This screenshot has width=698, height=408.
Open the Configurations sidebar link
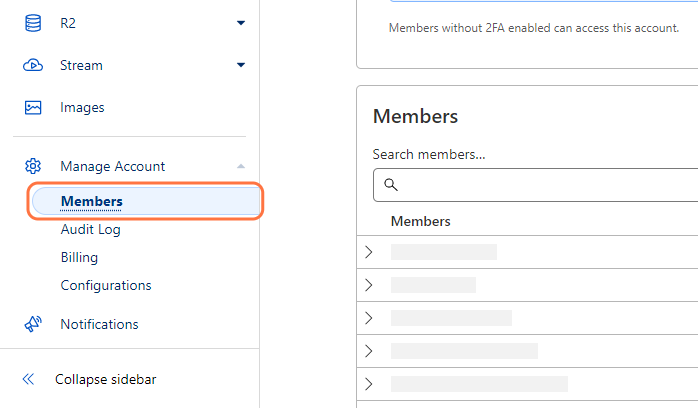coord(106,285)
